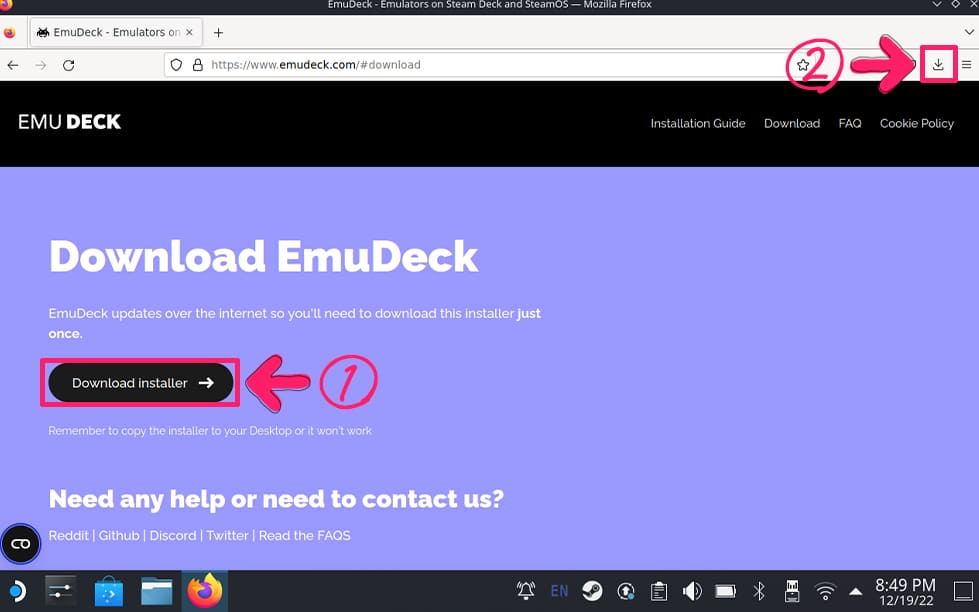Viewport: 979px width, 612px height.
Task: Open the FAQ nav link
Action: [850, 124]
